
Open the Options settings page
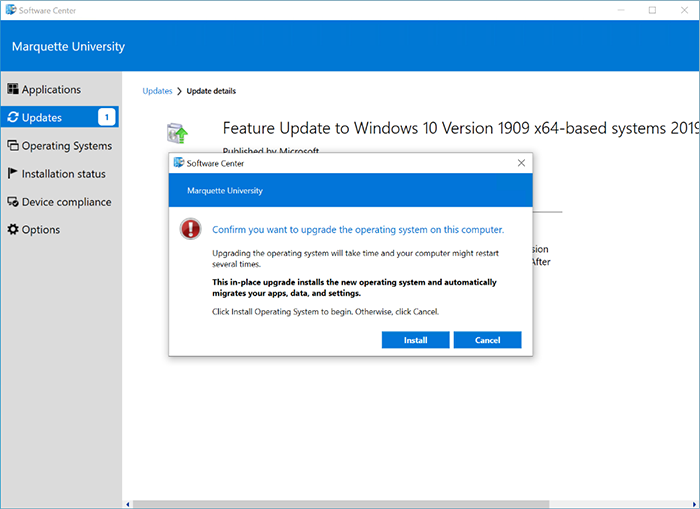pos(41,230)
